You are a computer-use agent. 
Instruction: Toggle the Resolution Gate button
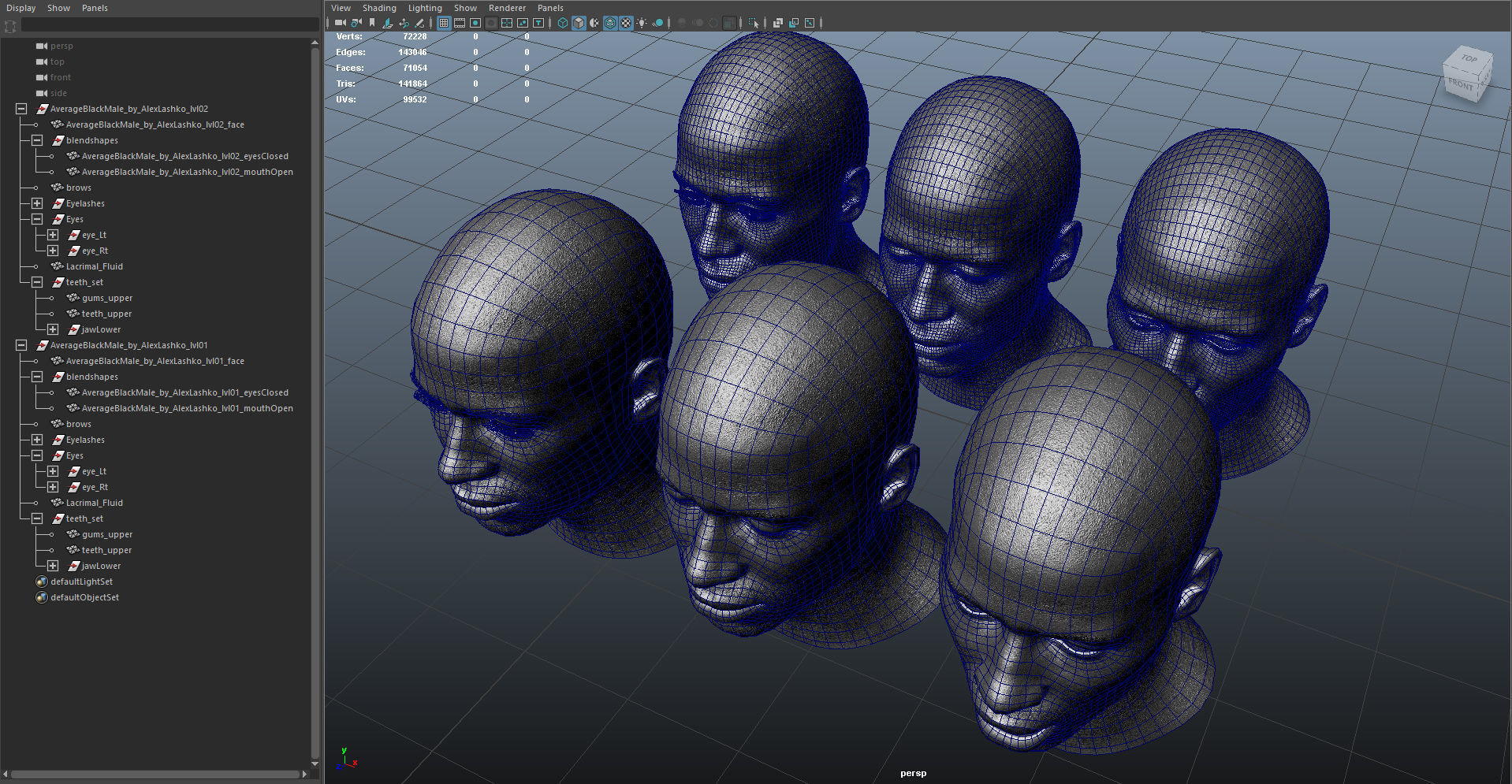click(x=475, y=23)
